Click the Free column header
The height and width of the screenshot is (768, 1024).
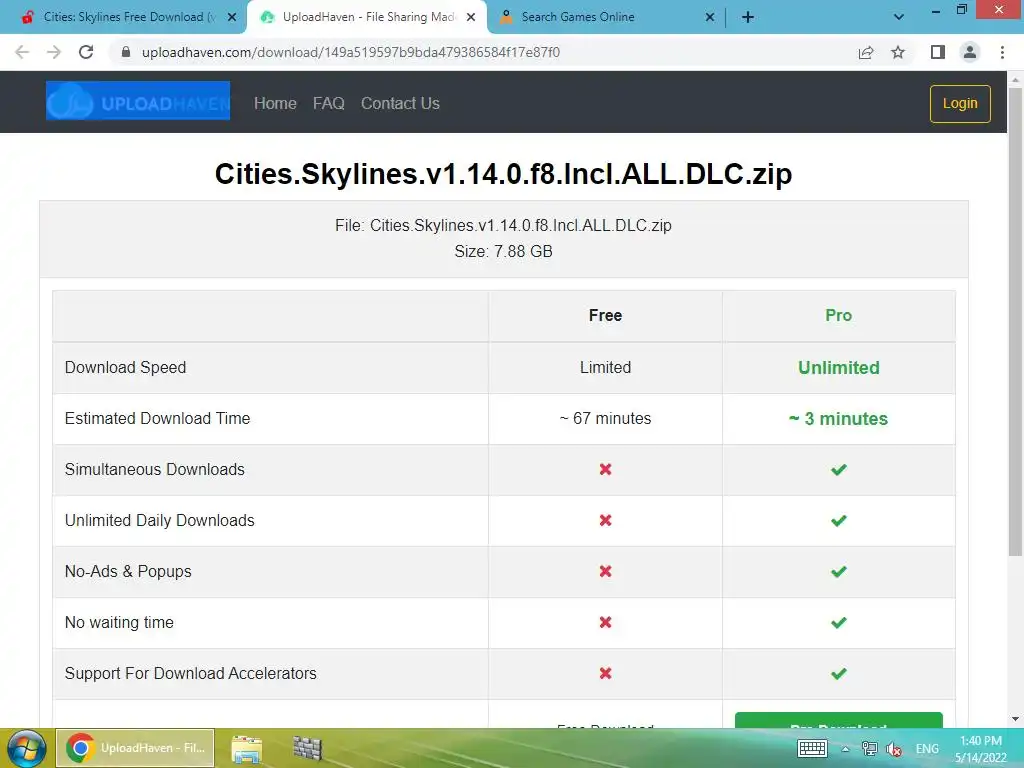click(x=605, y=315)
